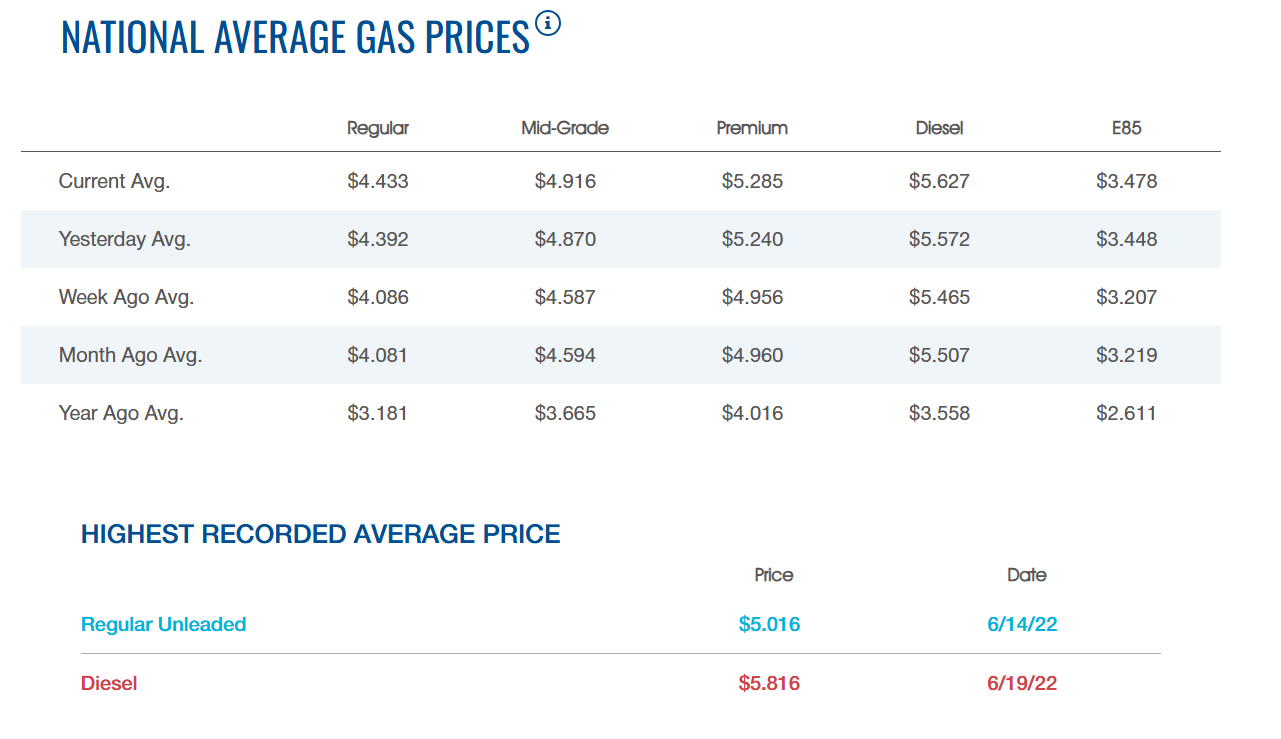
Task: Click the E85 column header
Action: pyautogui.click(x=1126, y=128)
